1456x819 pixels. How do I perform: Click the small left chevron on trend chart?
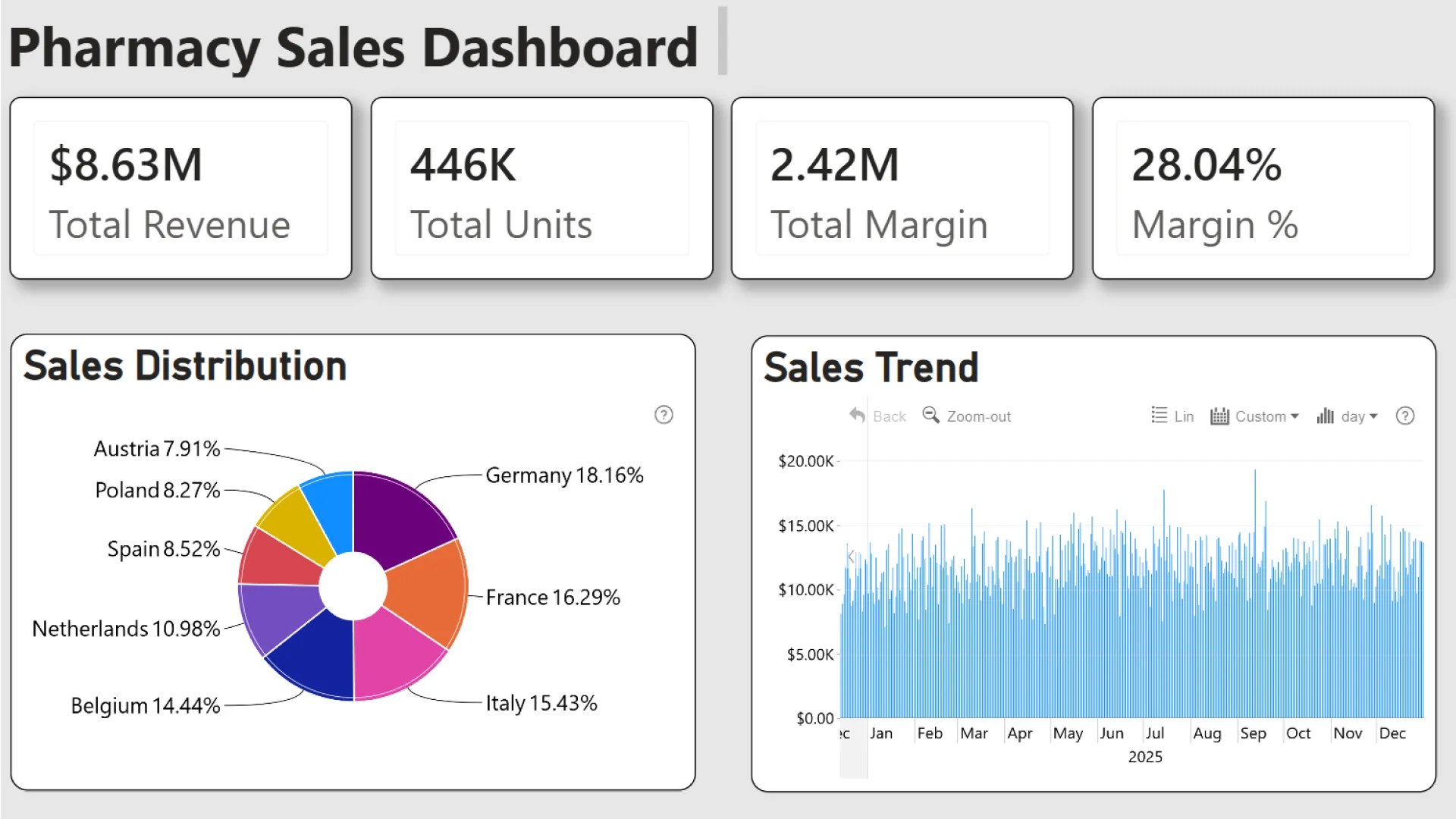click(x=851, y=556)
